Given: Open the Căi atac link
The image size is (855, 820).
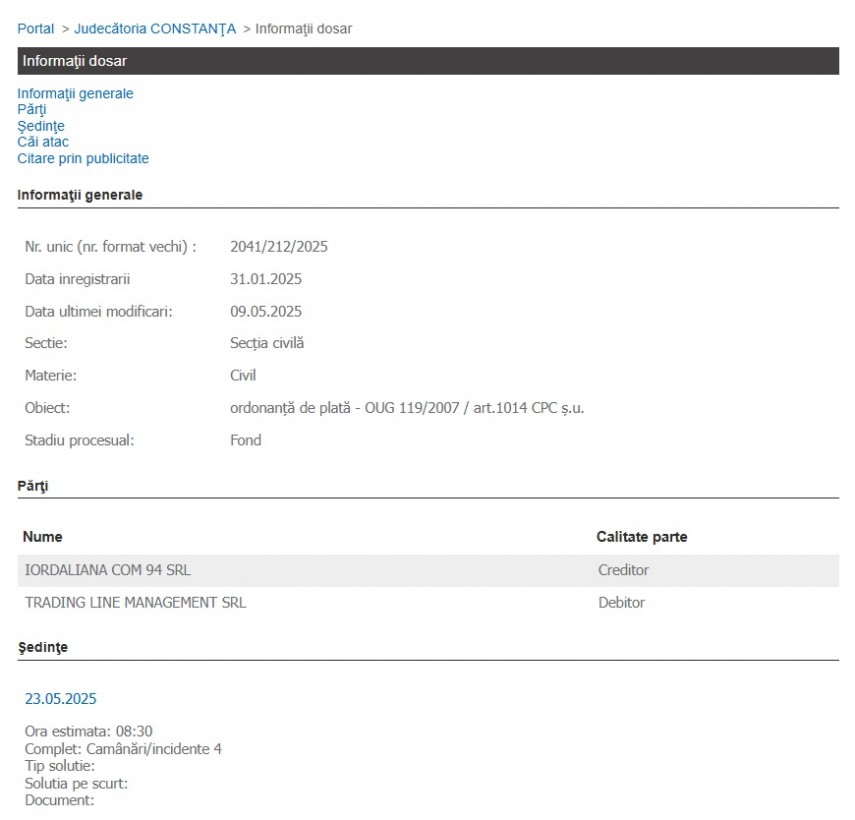Looking at the screenshot, I should 43,142.
